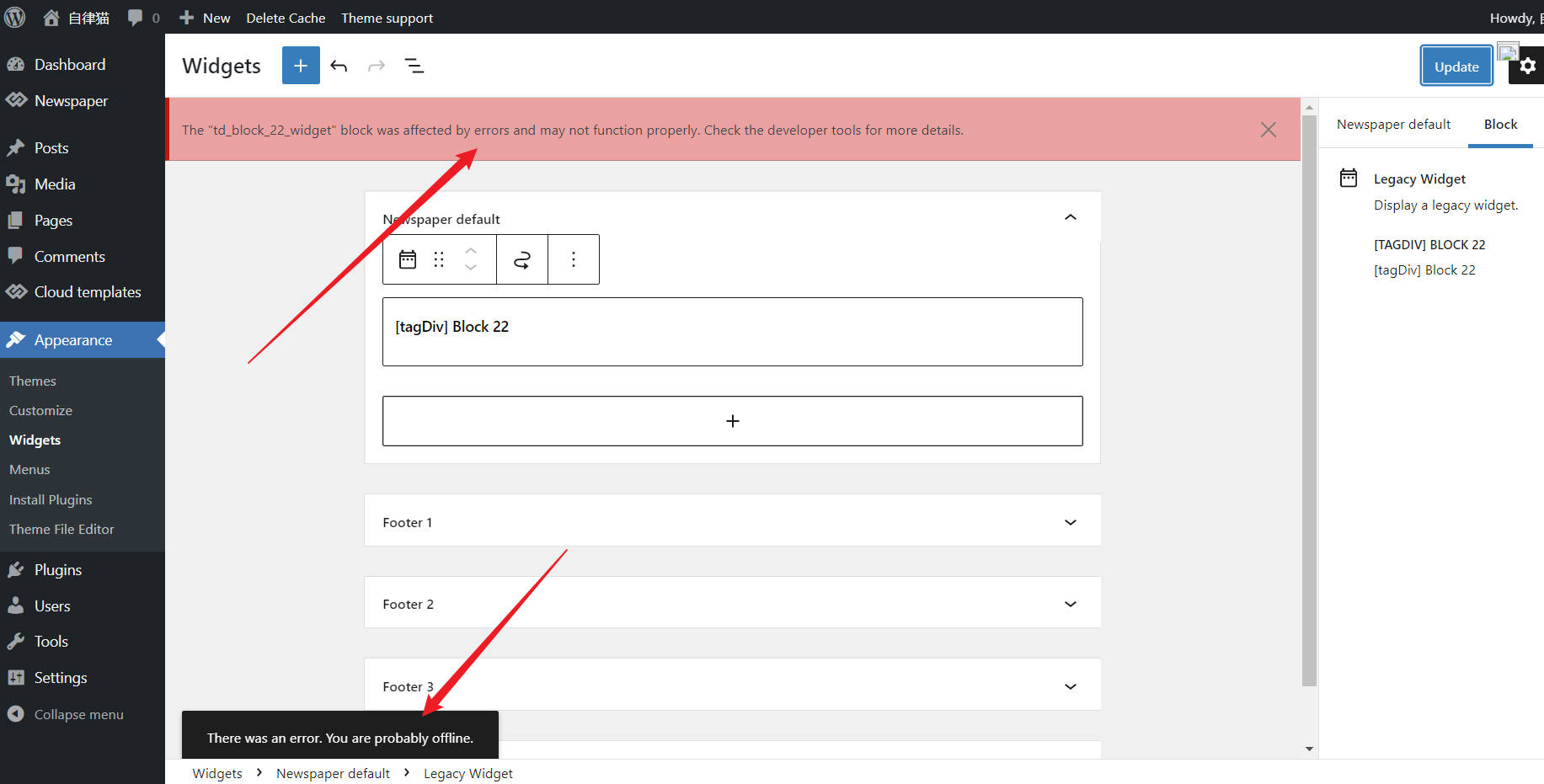Redo the last undone change
The width and height of the screenshot is (1544, 784).
[377, 66]
